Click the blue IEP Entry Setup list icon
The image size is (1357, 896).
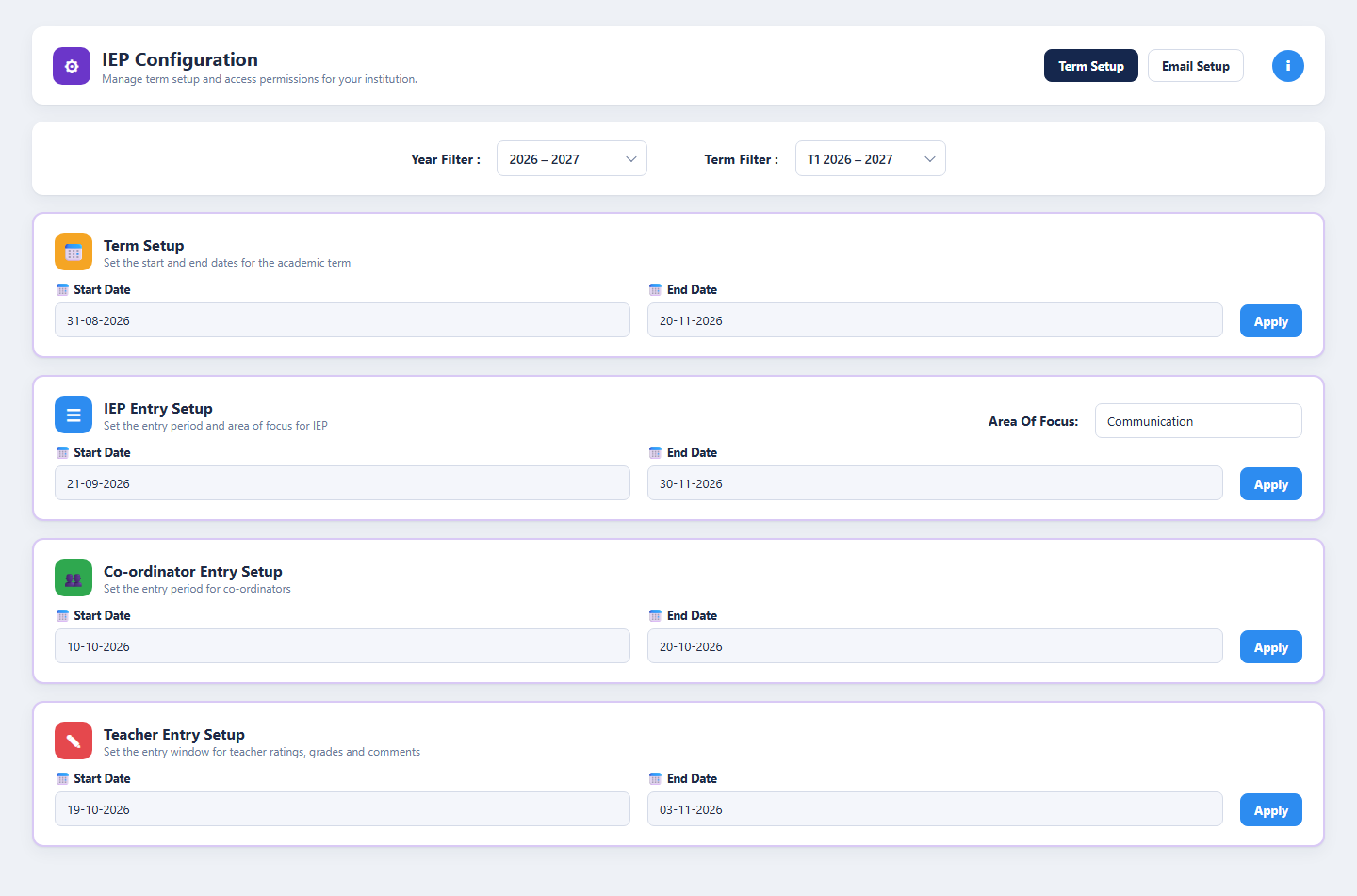click(74, 415)
